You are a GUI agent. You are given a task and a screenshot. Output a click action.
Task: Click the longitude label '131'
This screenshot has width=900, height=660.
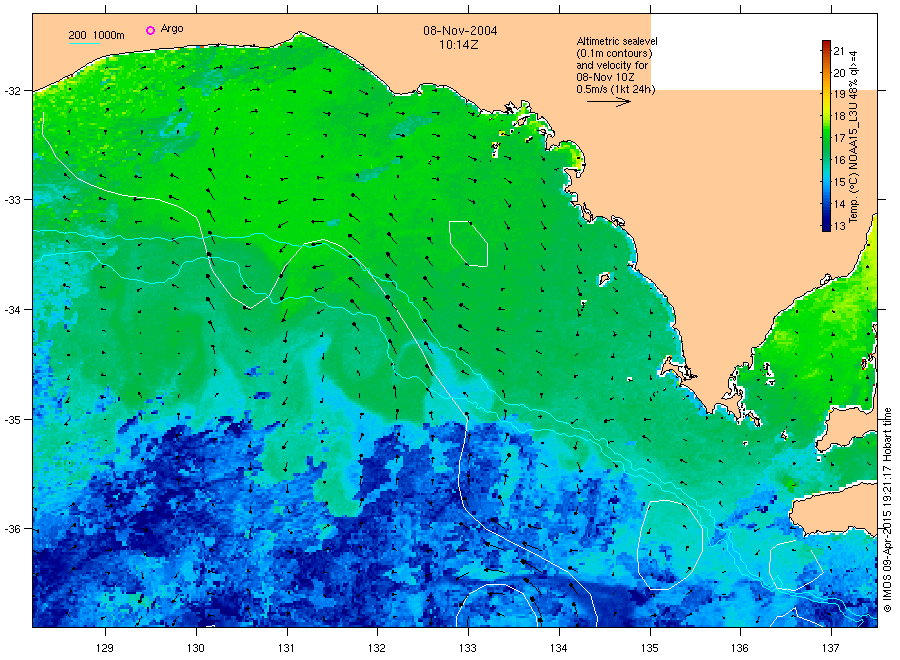(x=286, y=648)
